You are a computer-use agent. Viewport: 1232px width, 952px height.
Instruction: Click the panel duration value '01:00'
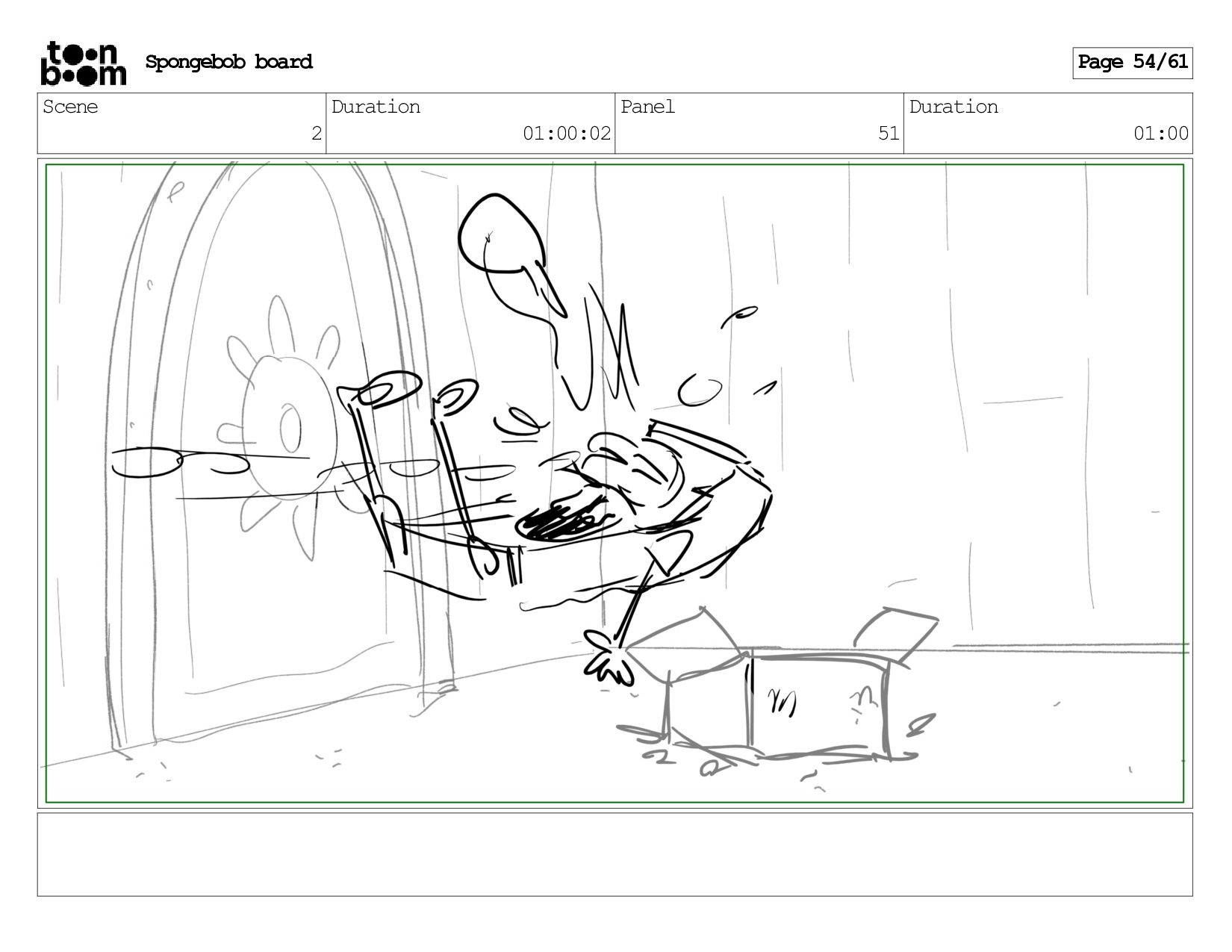tap(1160, 134)
